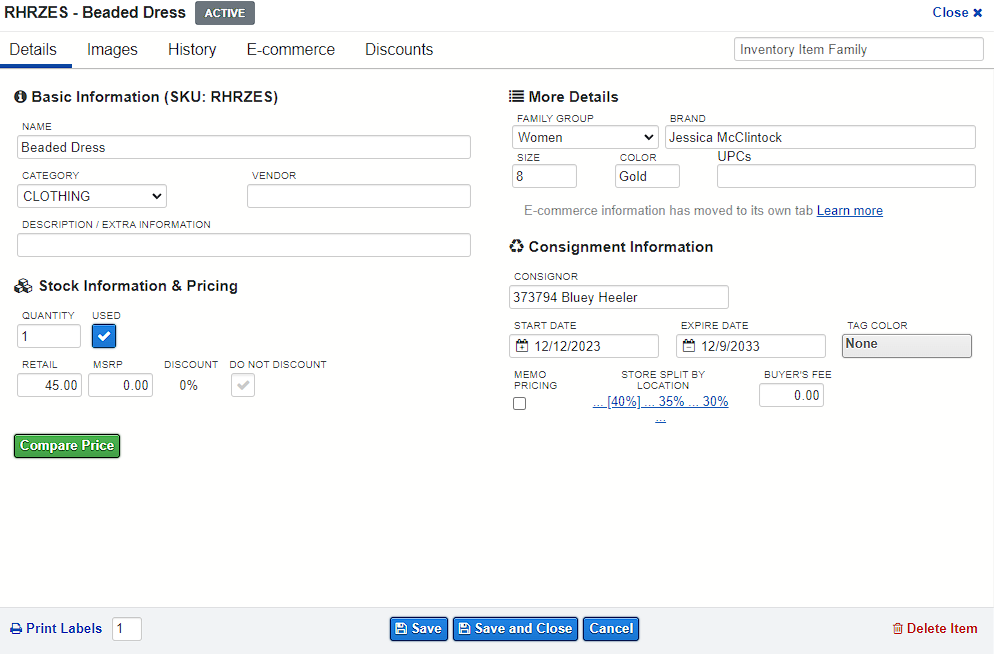The image size is (994, 654).
Task: Click the Close X icon
Action: coord(978,13)
